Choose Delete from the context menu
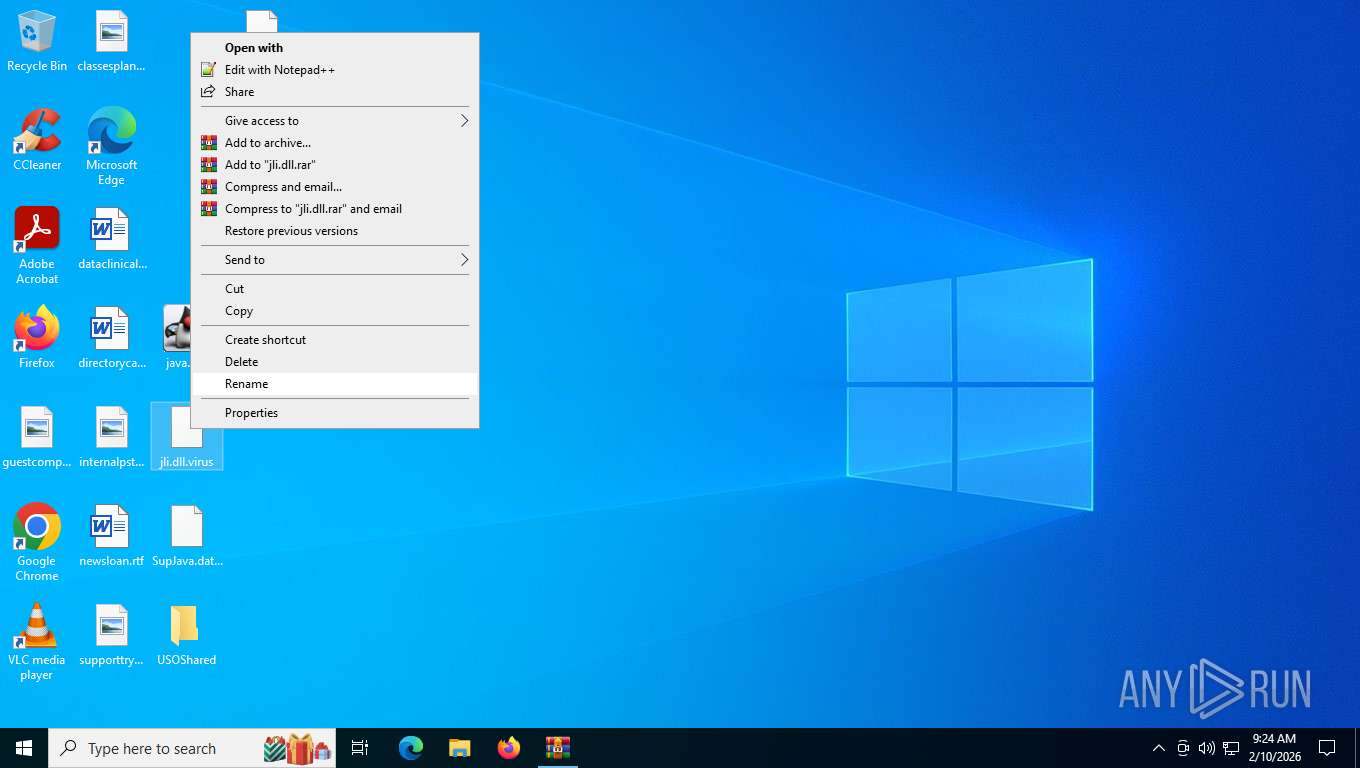This screenshot has width=1360, height=768. 335,362
